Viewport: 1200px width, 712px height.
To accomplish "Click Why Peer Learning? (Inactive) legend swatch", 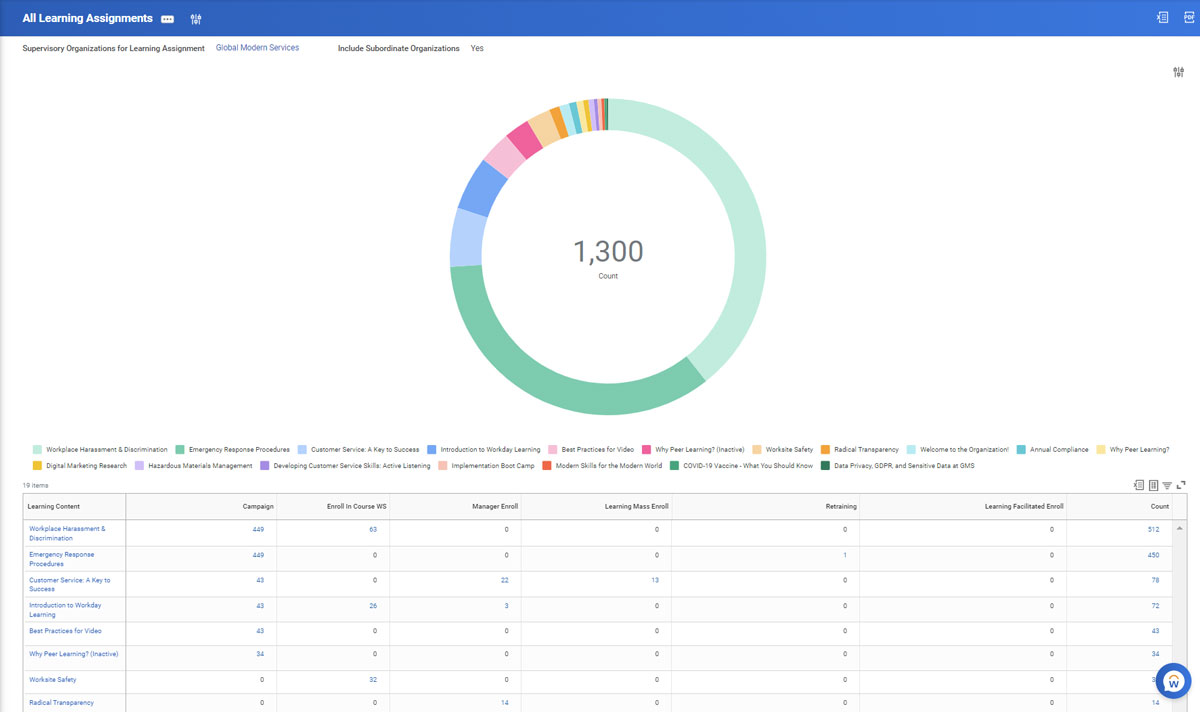I will click(647, 450).
